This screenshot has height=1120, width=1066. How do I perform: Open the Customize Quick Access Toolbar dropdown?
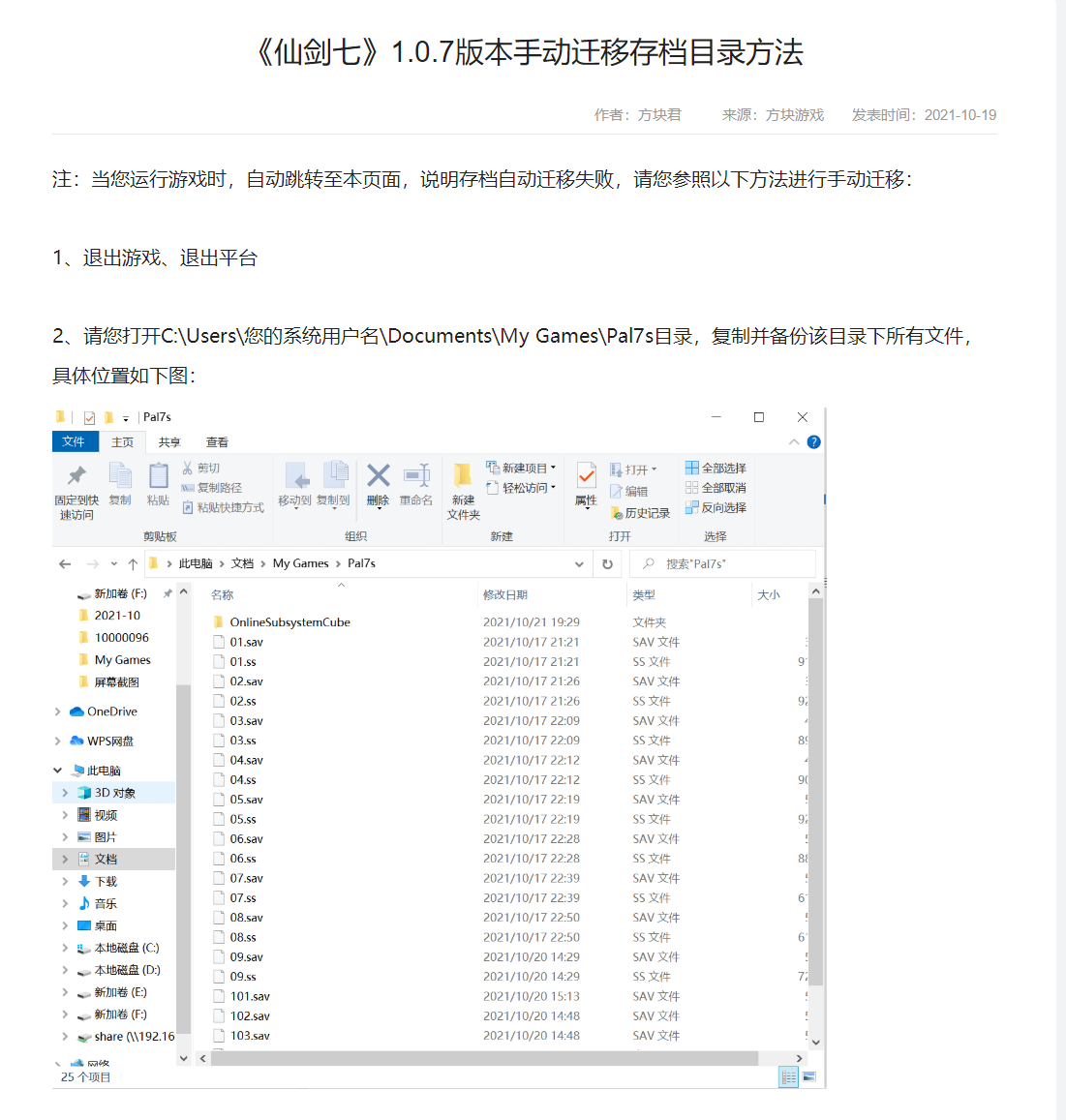[x=126, y=418]
